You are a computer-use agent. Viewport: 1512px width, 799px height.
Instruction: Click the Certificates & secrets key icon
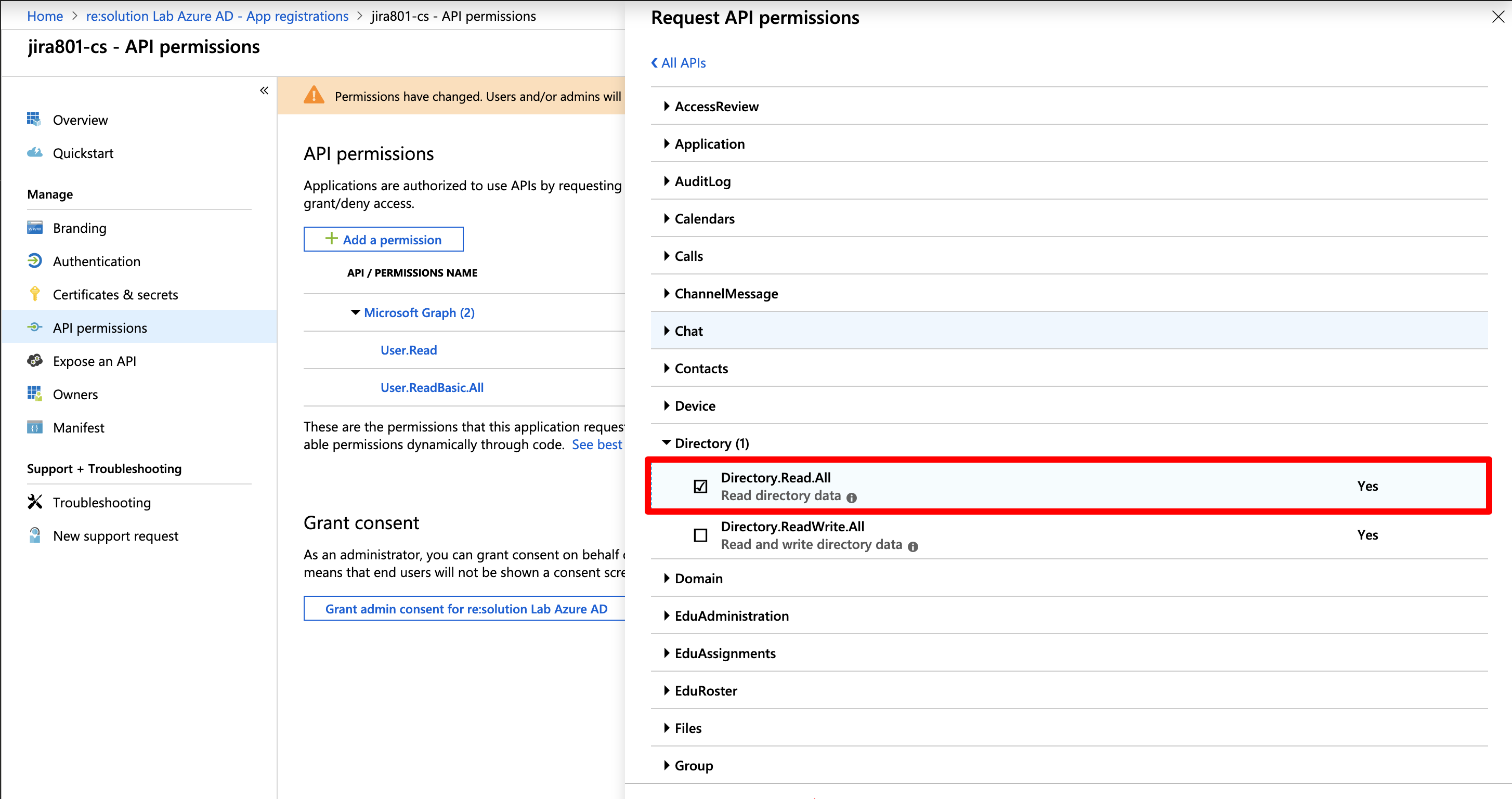point(35,294)
